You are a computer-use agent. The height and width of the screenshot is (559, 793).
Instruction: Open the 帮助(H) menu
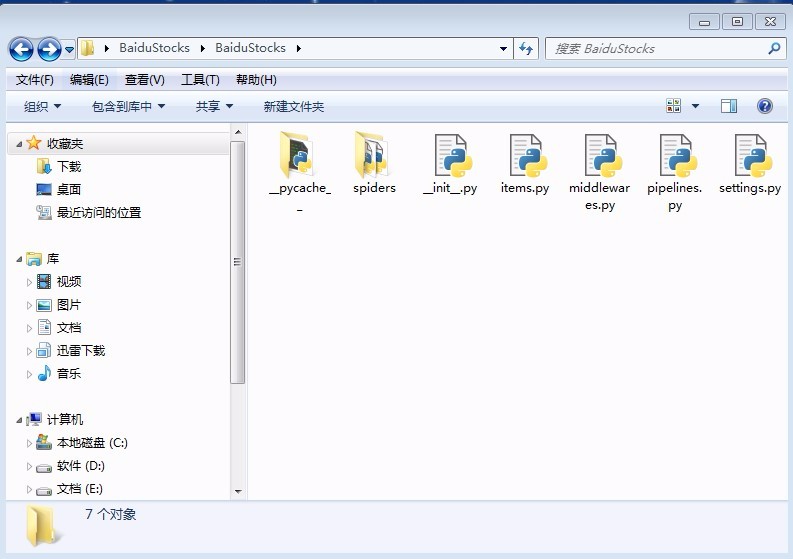pos(256,79)
